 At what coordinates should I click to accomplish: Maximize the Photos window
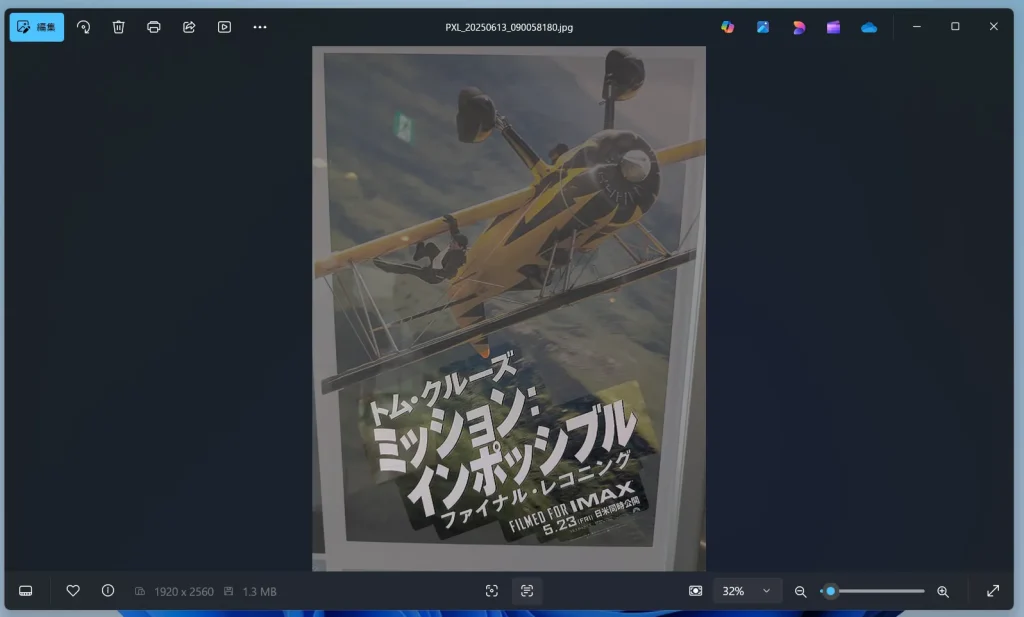pyautogui.click(x=955, y=26)
